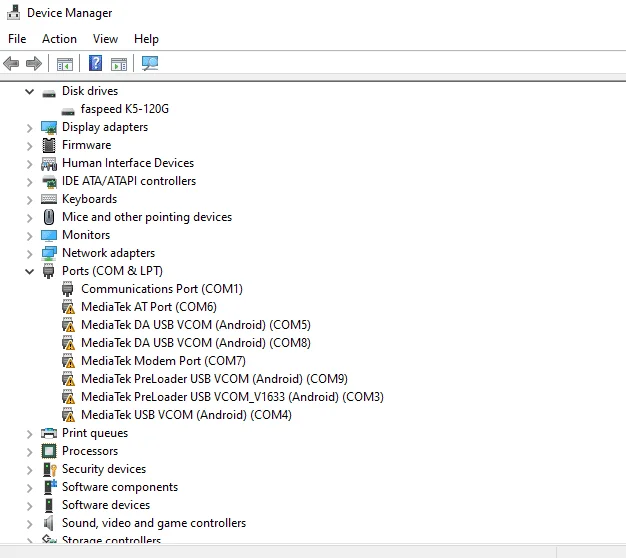Click the Ports (COM & LPT) plug icon
Image resolution: width=626 pixels, height=558 pixels.
tap(48, 271)
